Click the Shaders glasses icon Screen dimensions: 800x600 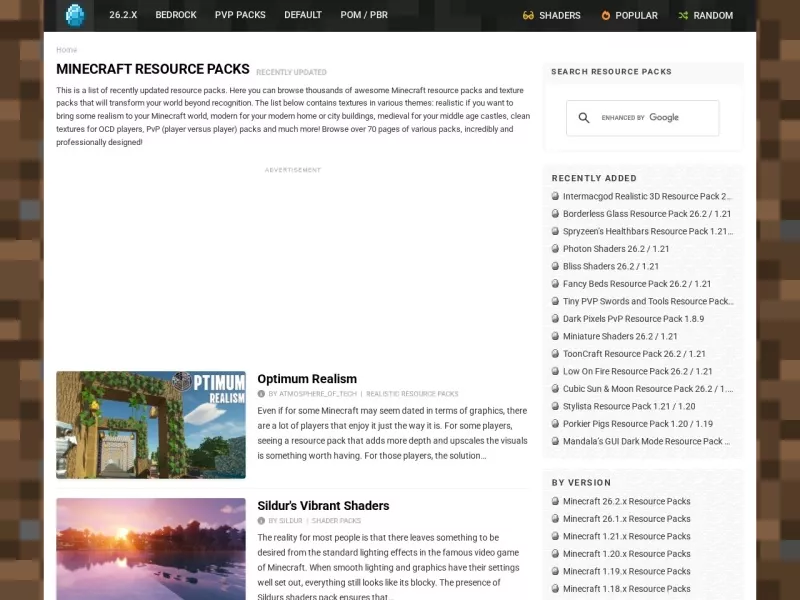[x=528, y=15]
